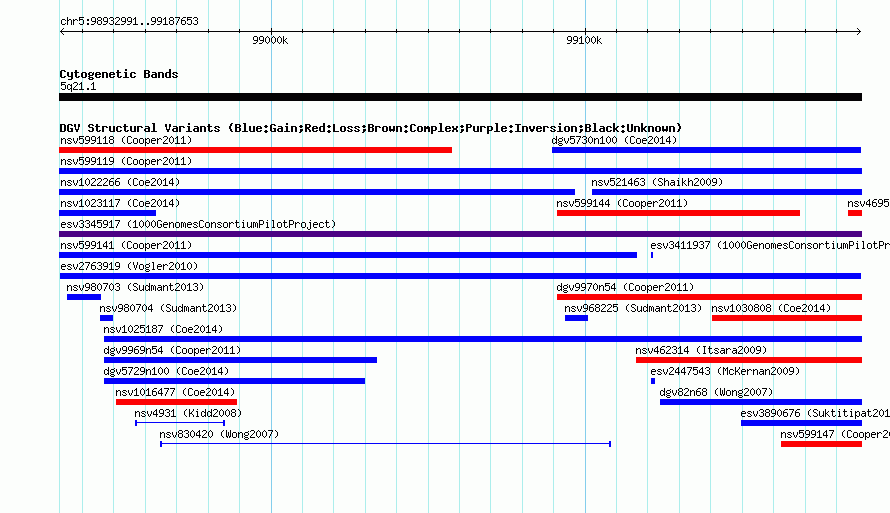Screen dimensions: 890x513
Task: Select the red nsv599147 loss bar
Action: (821, 444)
